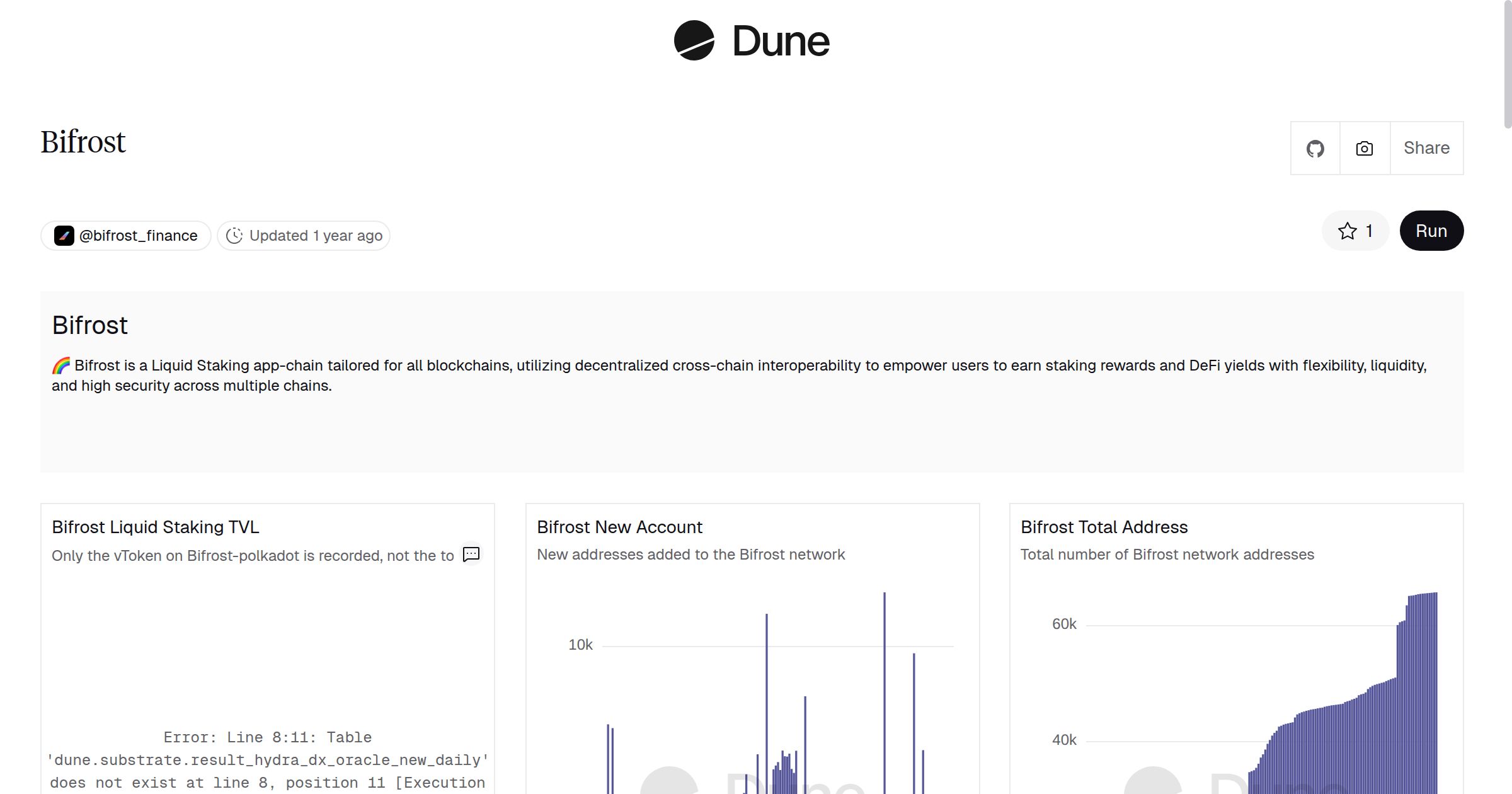The width and height of the screenshot is (1512, 794).
Task: Click the camera screenshot icon
Action: coord(1365,149)
